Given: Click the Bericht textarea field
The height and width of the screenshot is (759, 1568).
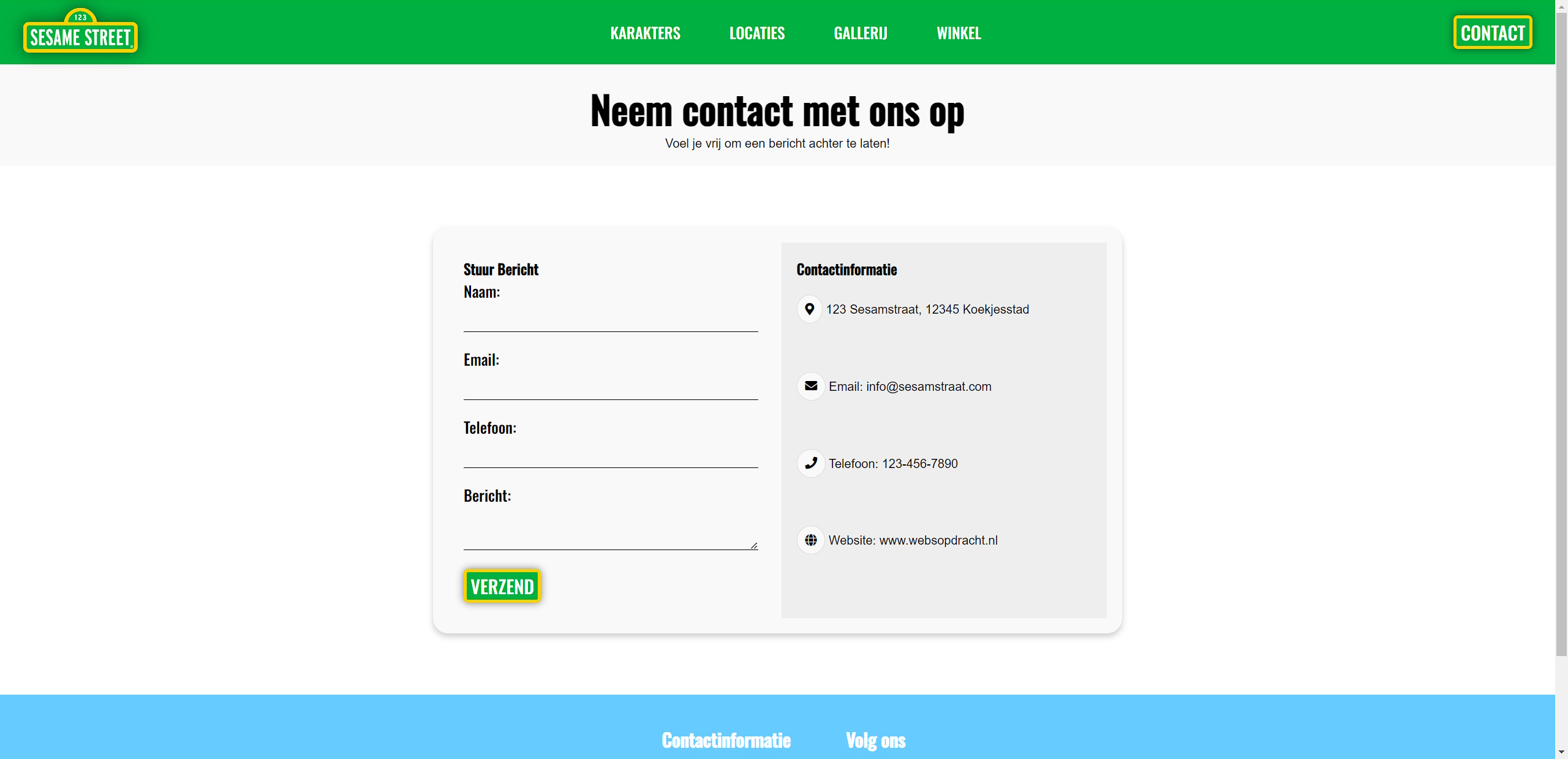Looking at the screenshot, I should point(611,530).
